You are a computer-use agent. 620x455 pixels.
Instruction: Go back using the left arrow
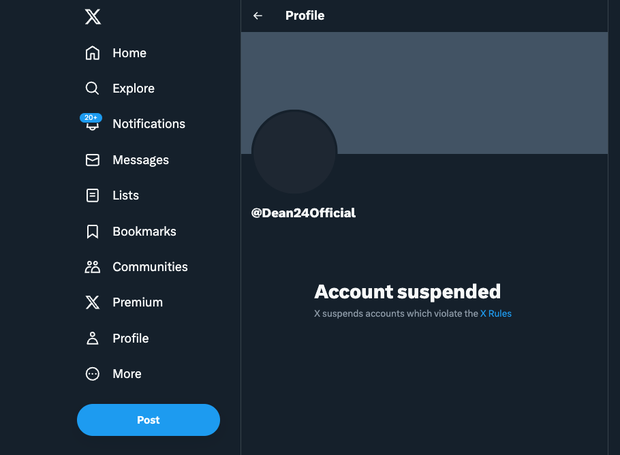[x=258, y=16]
